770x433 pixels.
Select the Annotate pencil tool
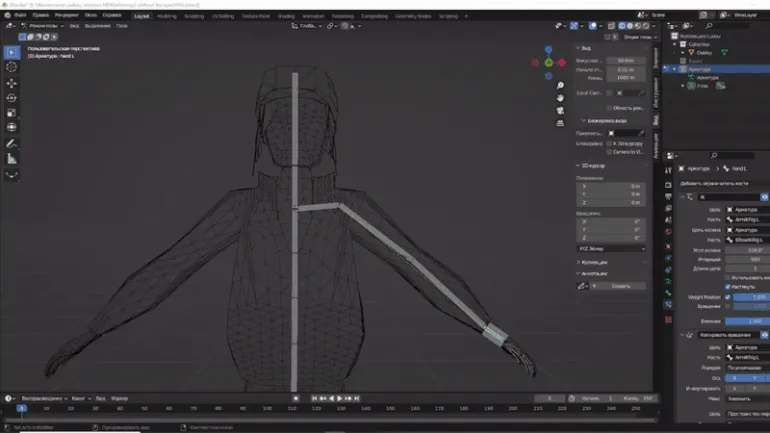(x=12, y=144)
